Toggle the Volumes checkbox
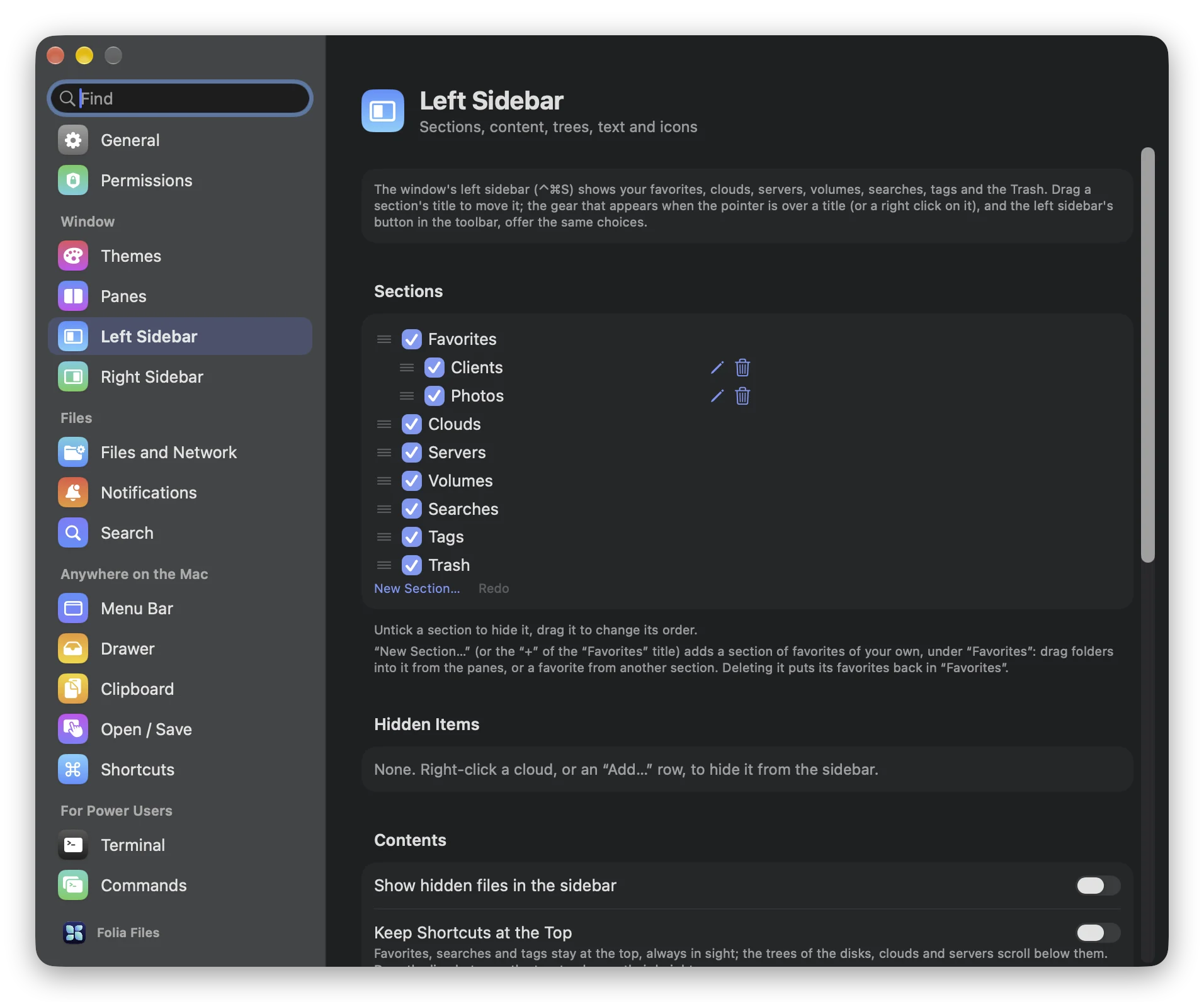Viewport: 1204px width, 1002px height. pos(412,481)
